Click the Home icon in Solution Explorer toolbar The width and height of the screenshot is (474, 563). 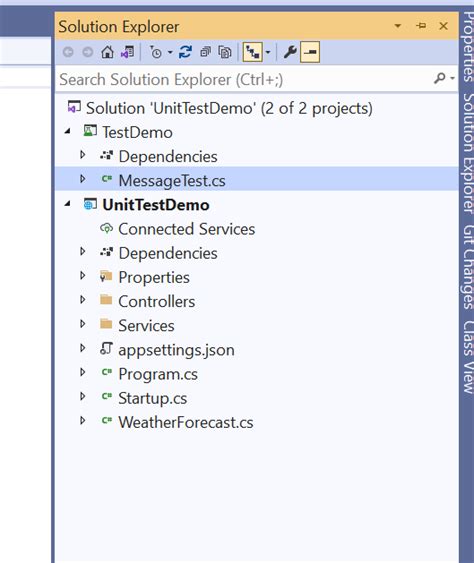107,52
